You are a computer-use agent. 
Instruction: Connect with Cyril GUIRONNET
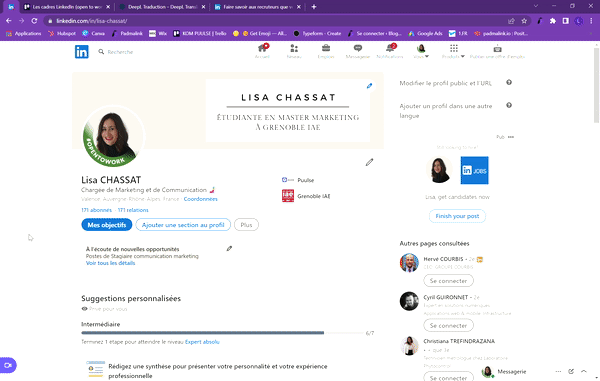(x=448, y=326)
